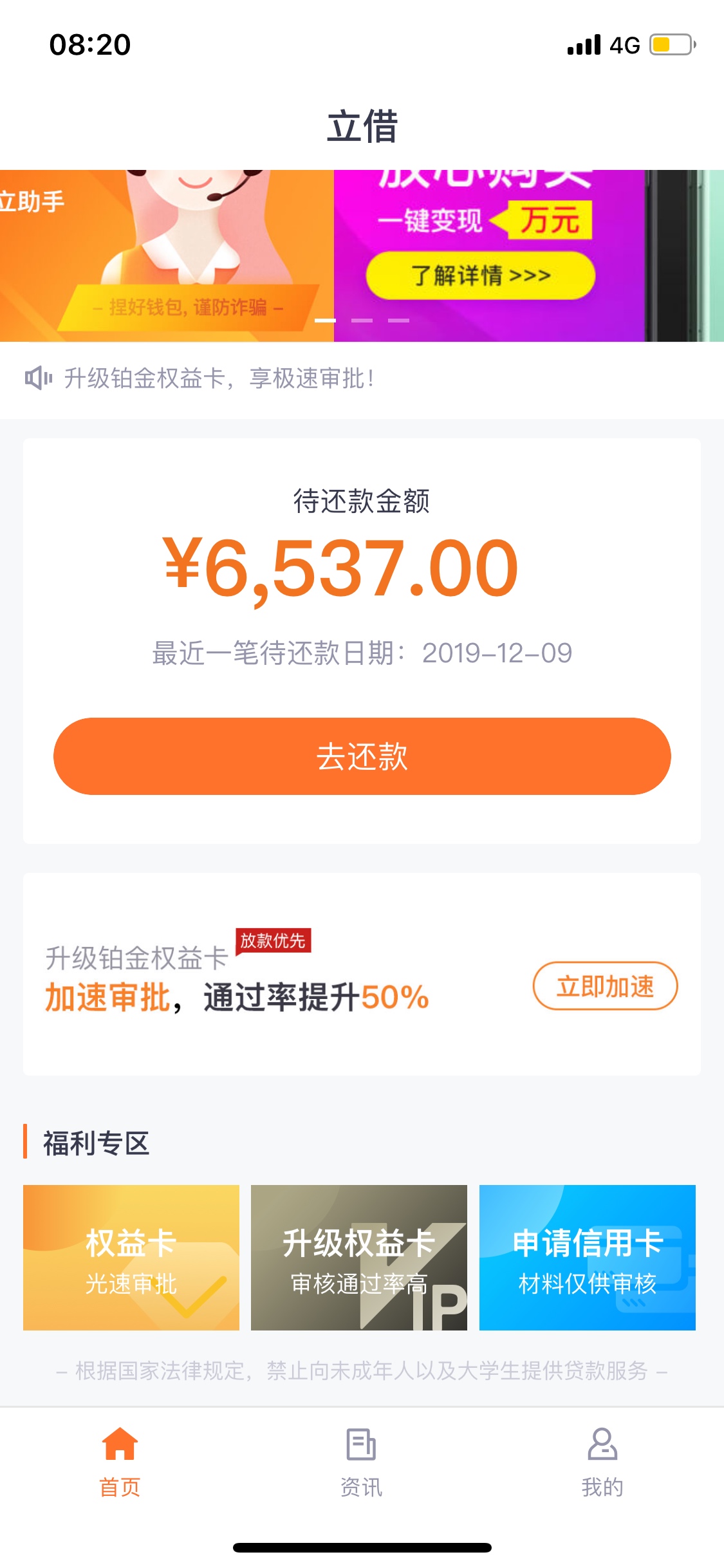This screenshot has height=1568, width=724.
Task: Tap the 加速审批 promotion text
Action: click(x=107, y=997)
